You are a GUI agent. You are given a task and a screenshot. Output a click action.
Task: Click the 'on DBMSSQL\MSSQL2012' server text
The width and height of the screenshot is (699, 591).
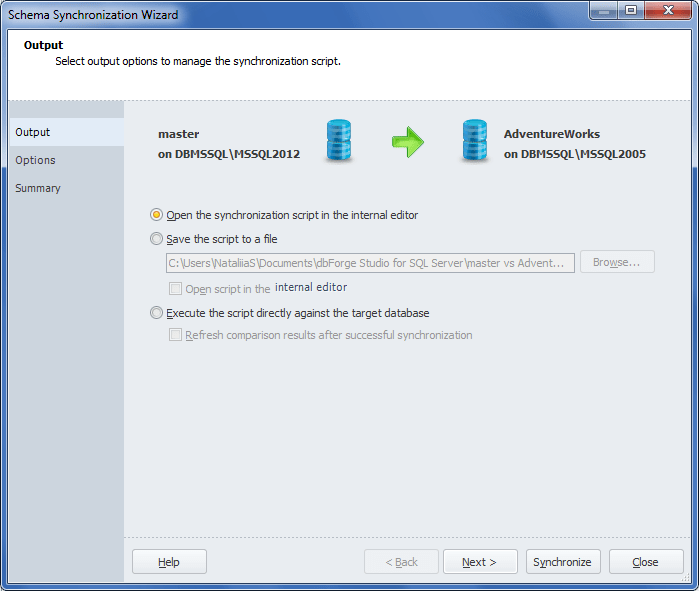click(229, 154)
